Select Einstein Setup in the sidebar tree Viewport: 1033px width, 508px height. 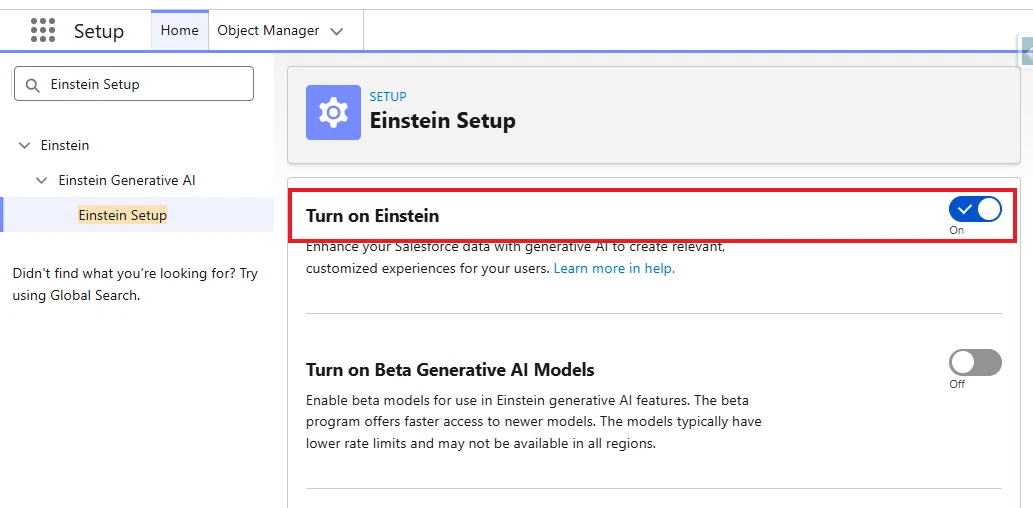(x=123, y=215)
